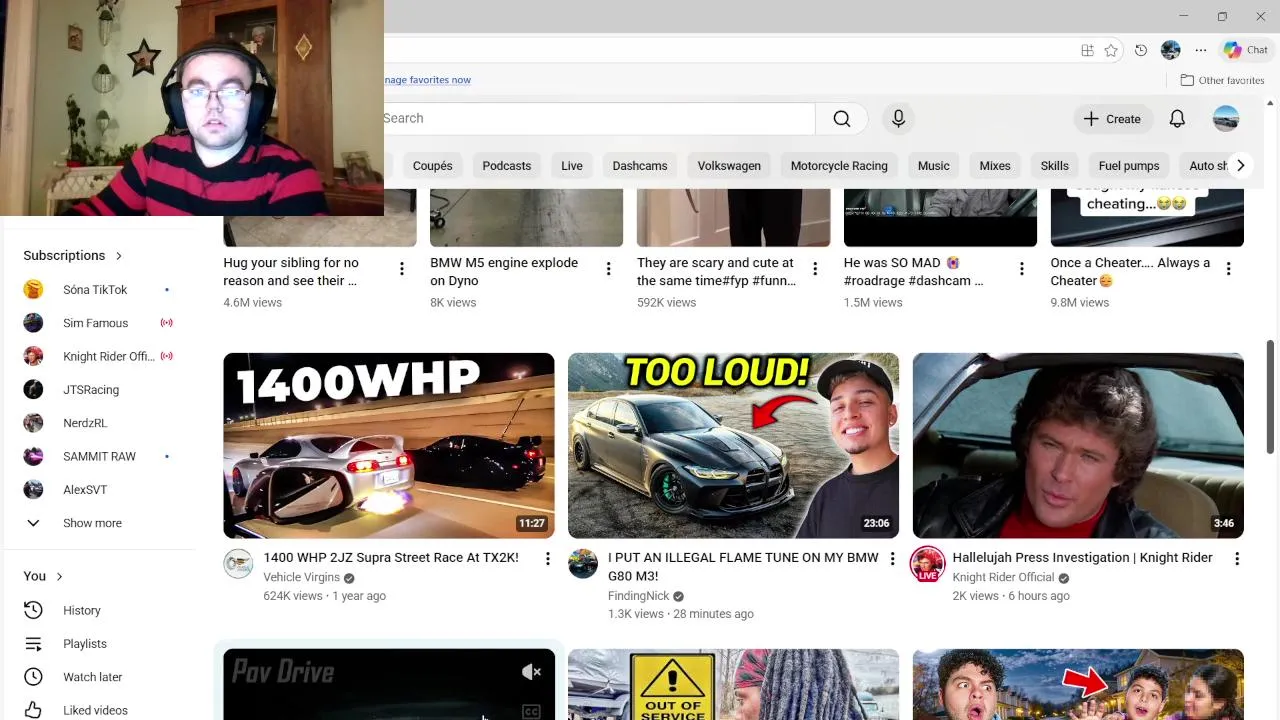Screen dimensions: 1280x720
Task: Open options for Once a Cheater short
Action: coord(1228,269)
